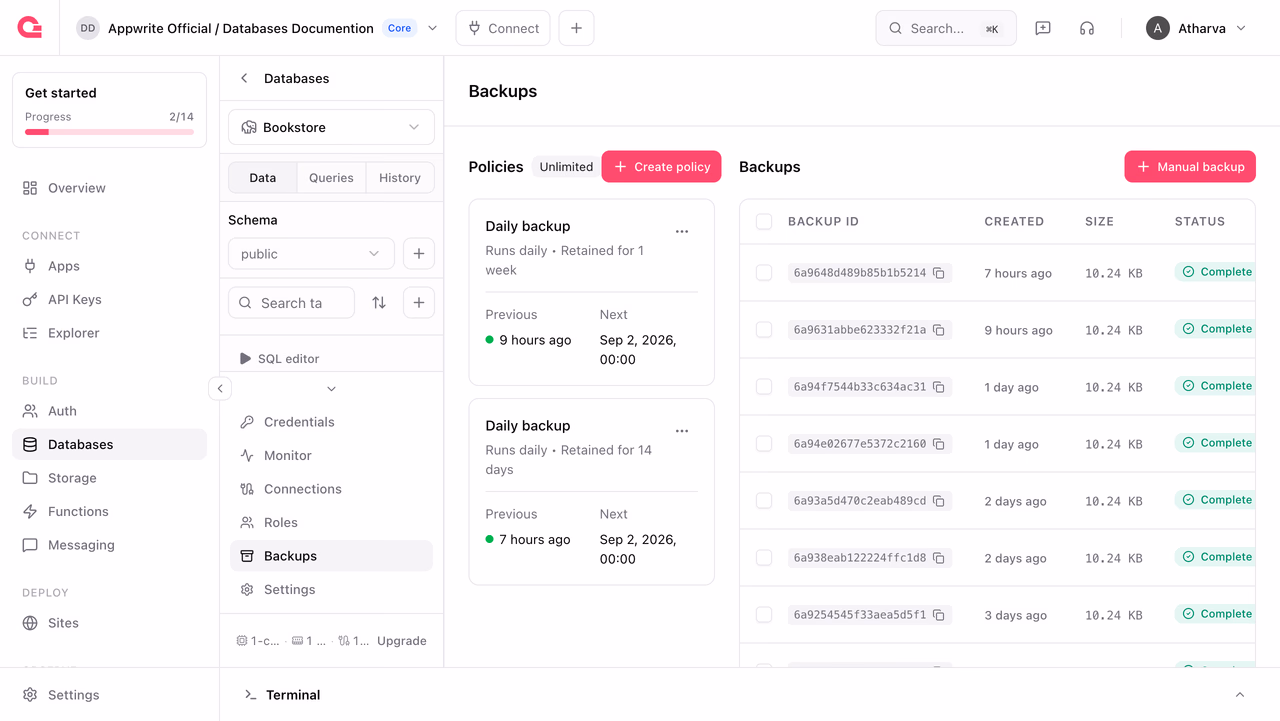Select backup 6a938eab122224ffc1d8 checkbox
Screen dimensions: 1280x721
tap(764, 558)
